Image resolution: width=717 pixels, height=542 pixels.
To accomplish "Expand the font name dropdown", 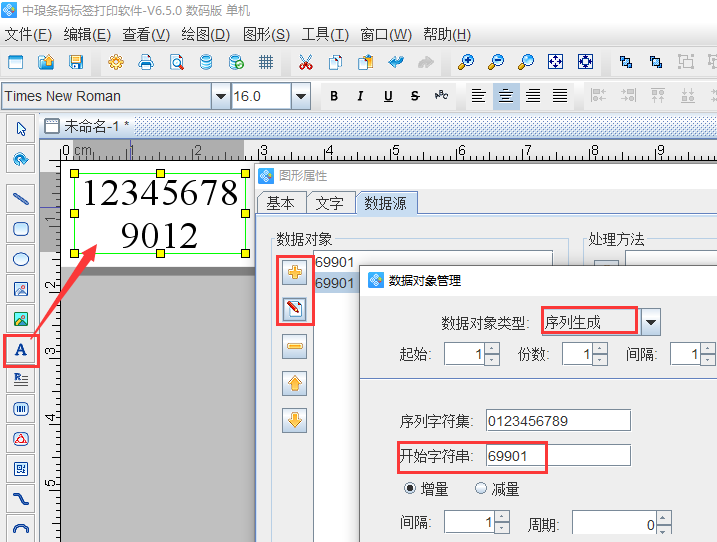I will pos(221,96).
